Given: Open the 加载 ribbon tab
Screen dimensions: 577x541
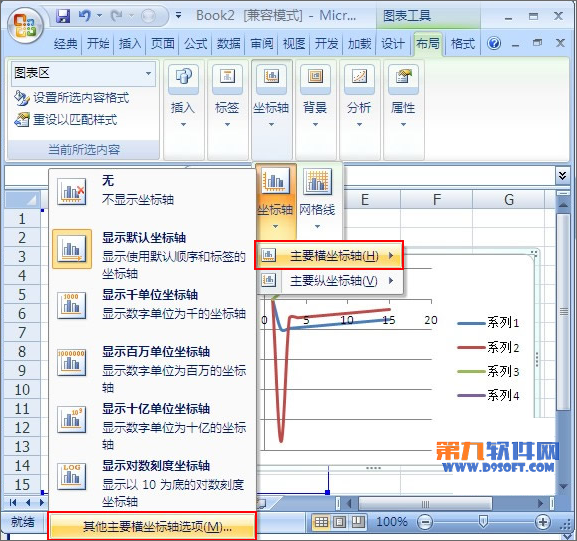Looking at the screenshot, I should pyautogui.click(x=360, y=44).
